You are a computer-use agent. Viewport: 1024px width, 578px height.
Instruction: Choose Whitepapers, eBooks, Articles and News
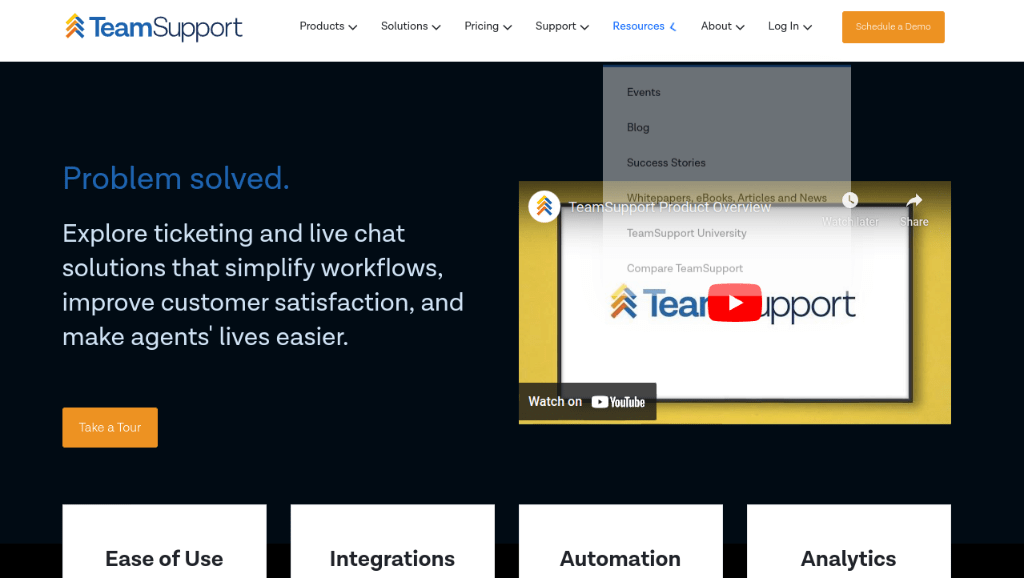726,197
